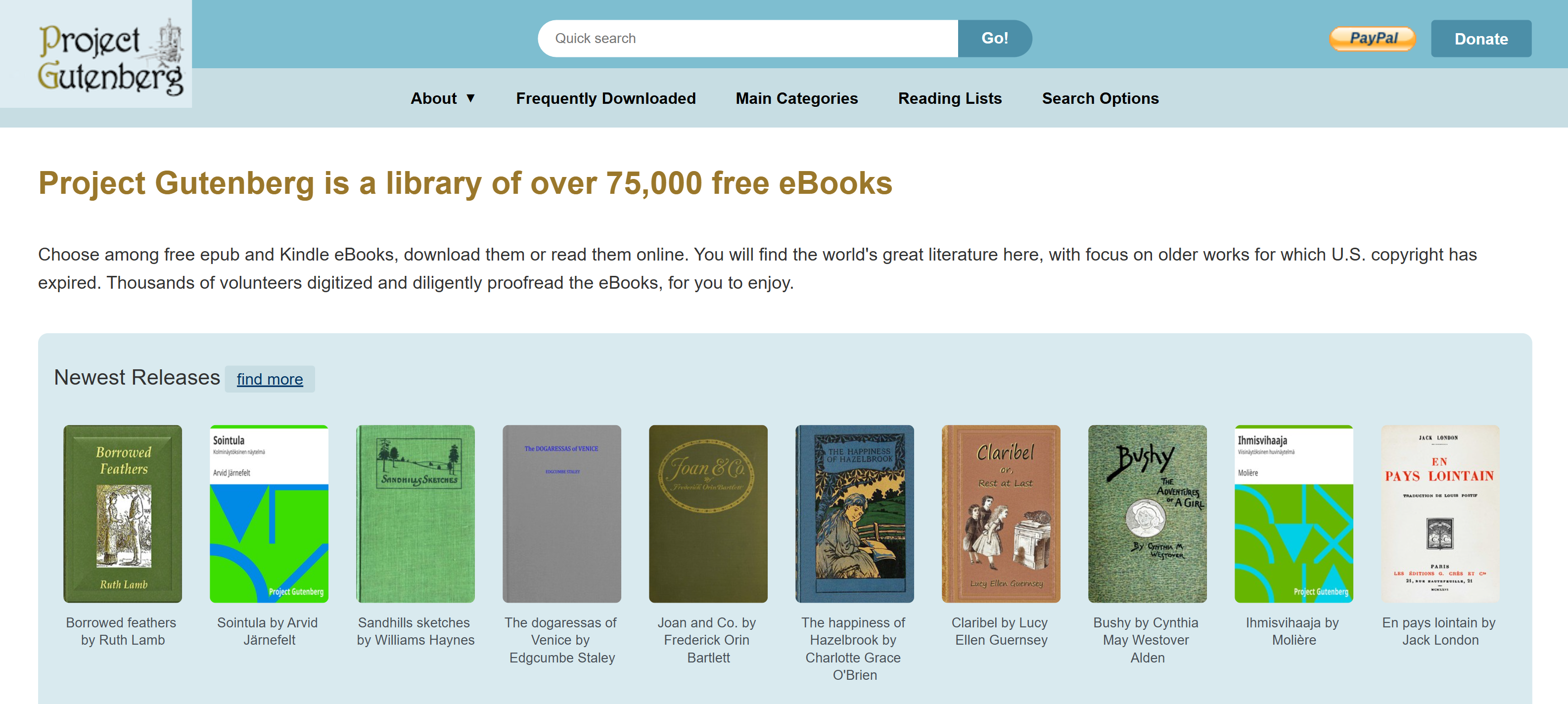Image resolution: width=1568 pixels, height=704 pixels.
Task: Open Reading Lists page
Action: (949, 98)
